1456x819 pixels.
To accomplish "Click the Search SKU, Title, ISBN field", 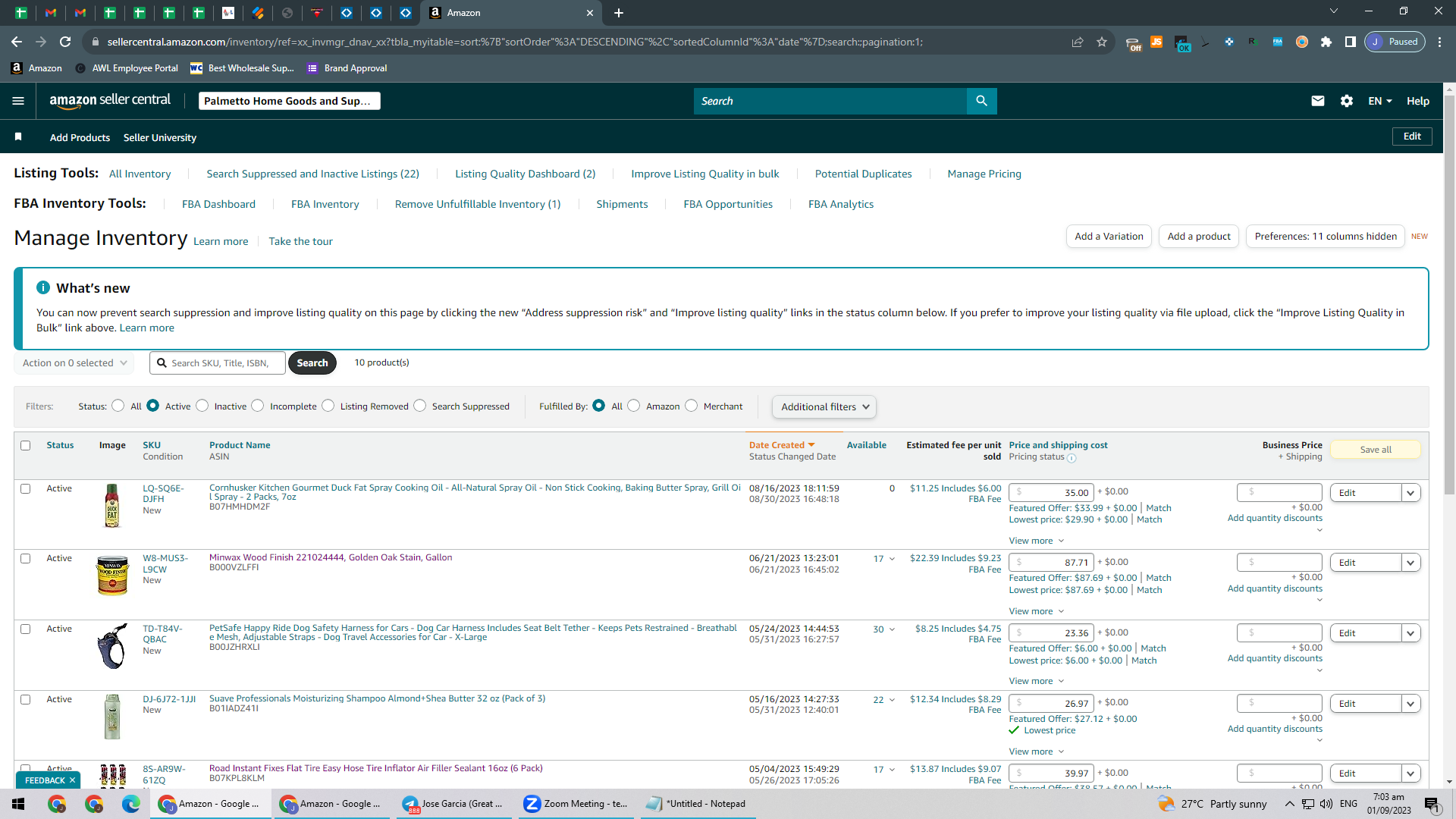I will click(x=218, y=363).
